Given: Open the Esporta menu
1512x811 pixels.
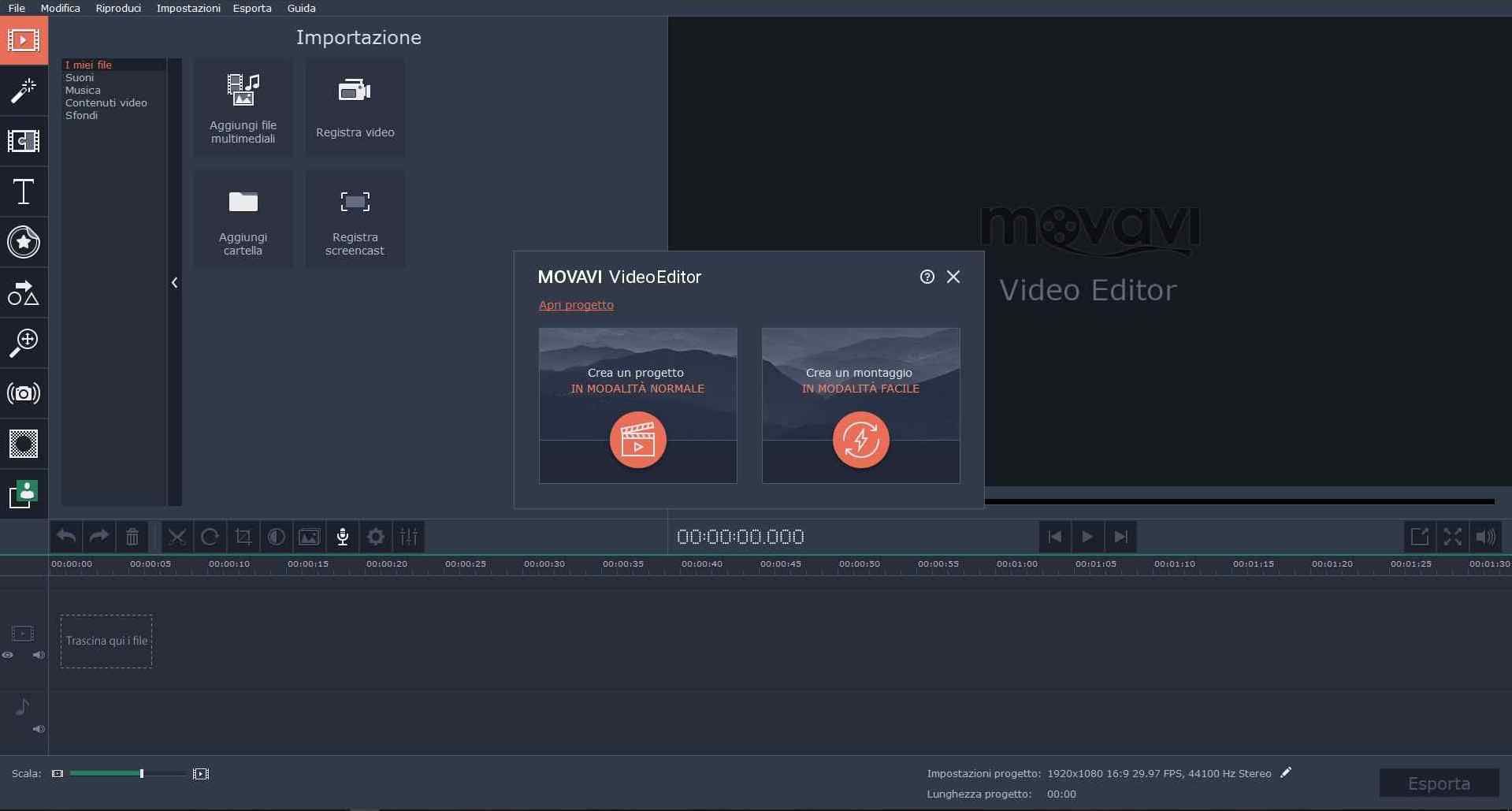Looking at the screenshot, I should (252, 8).
